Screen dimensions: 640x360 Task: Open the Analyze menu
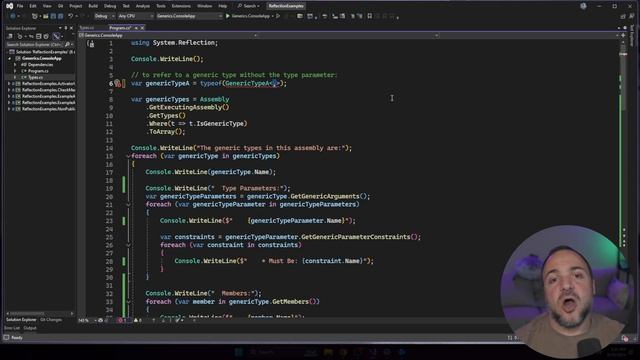click(x=143, y=6)
